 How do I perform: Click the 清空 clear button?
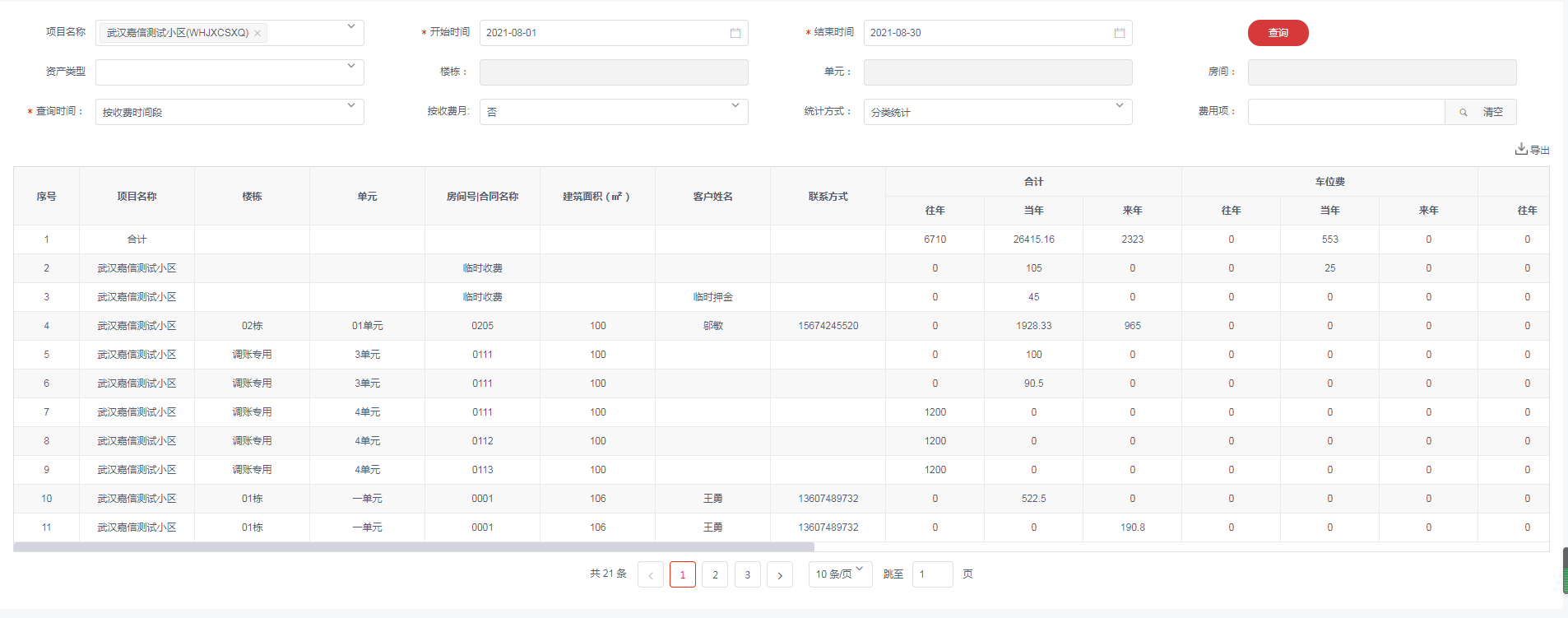(x=1492, y=112)
